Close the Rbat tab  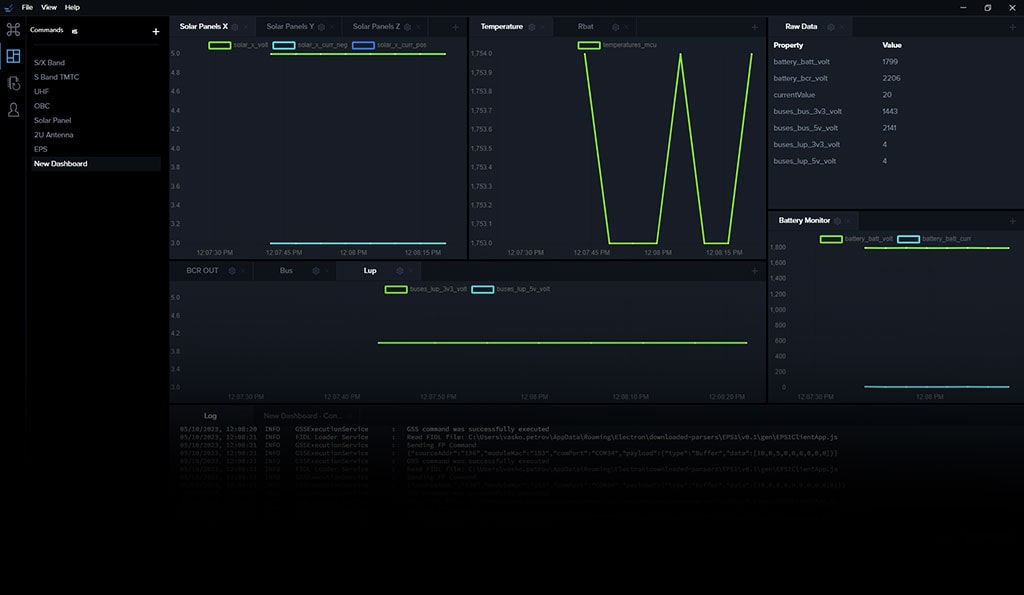coord(626,27)
